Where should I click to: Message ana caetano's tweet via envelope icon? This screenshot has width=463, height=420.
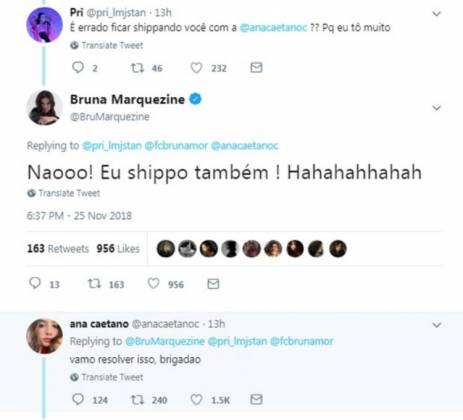(x=256, y=399)
